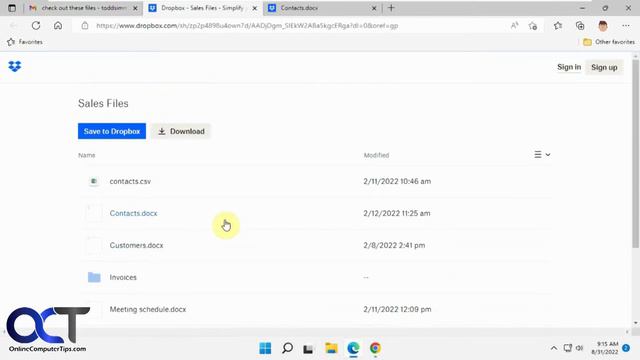The width and height of the screenshot is (640, 360).
Task: Open browser Settings and more menu
Action: click(x=626, y=26)
